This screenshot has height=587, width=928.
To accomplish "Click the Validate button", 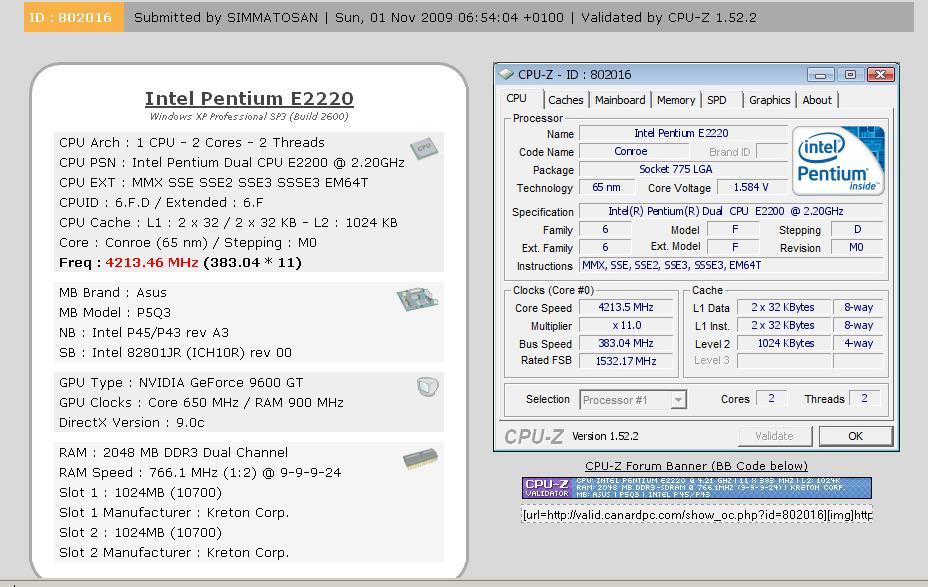I will pyautogui.click(x=774, y=436).
